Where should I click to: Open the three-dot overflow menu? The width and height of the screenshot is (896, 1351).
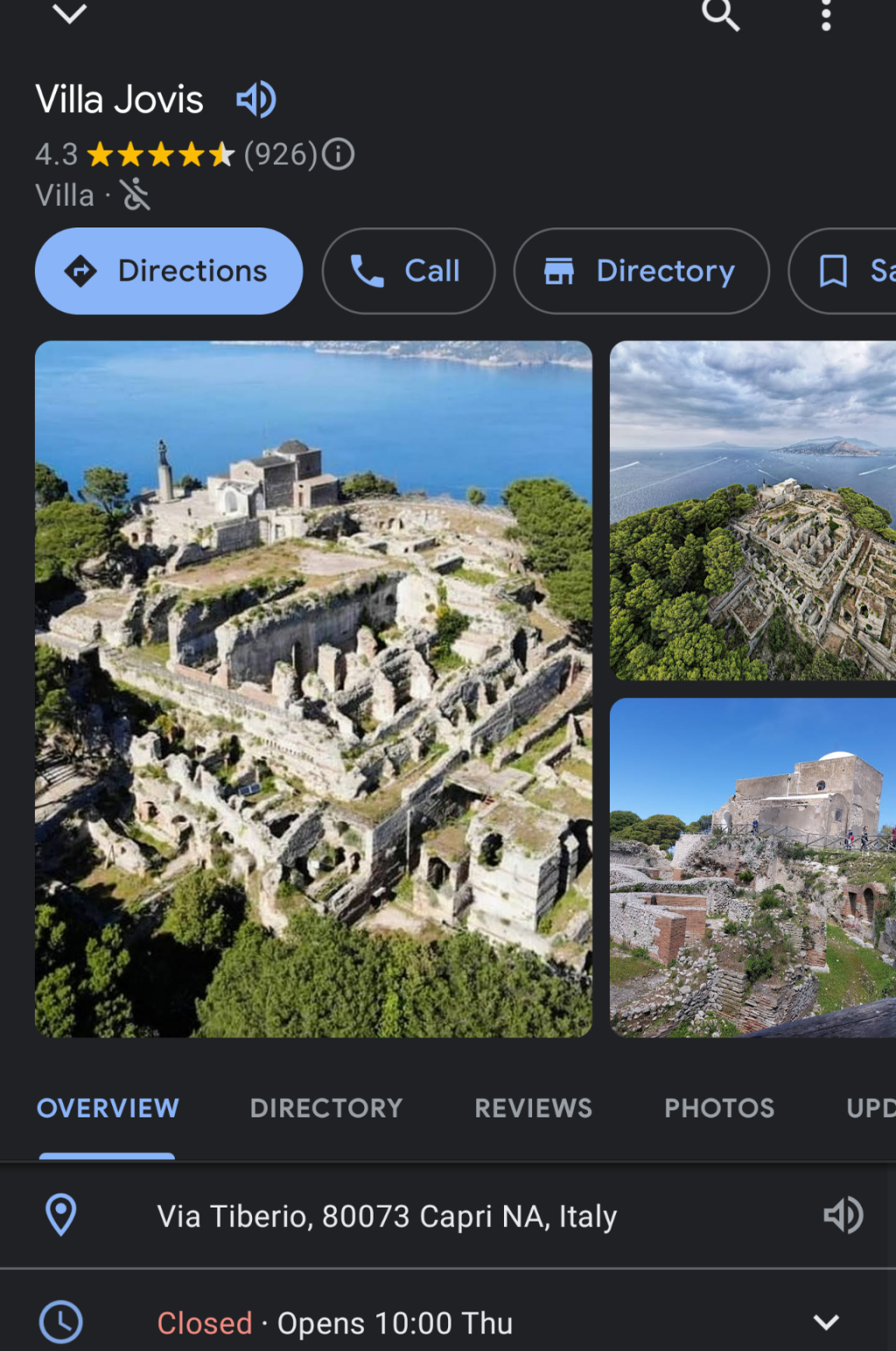[x=825, y=15]
